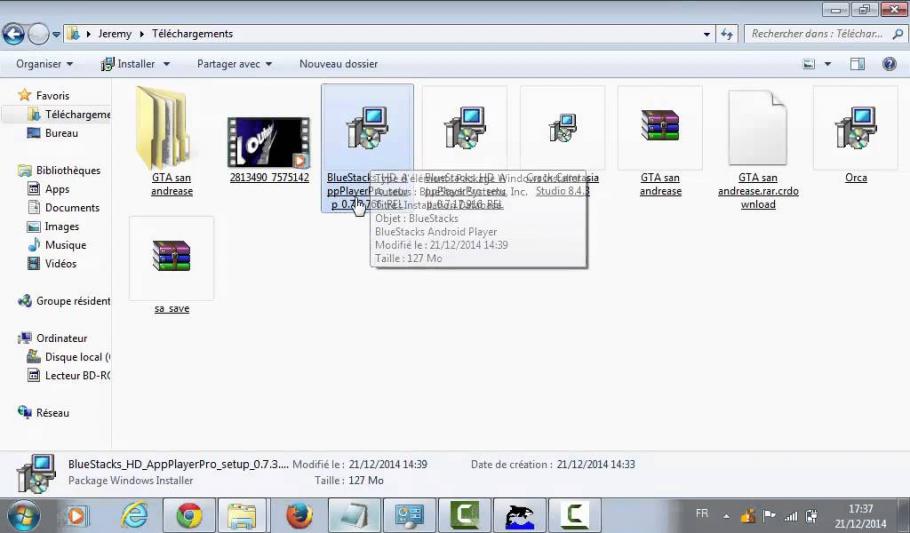910x533 pixels.
Task: Click the Windows Start button
Action: coord(23,516)
